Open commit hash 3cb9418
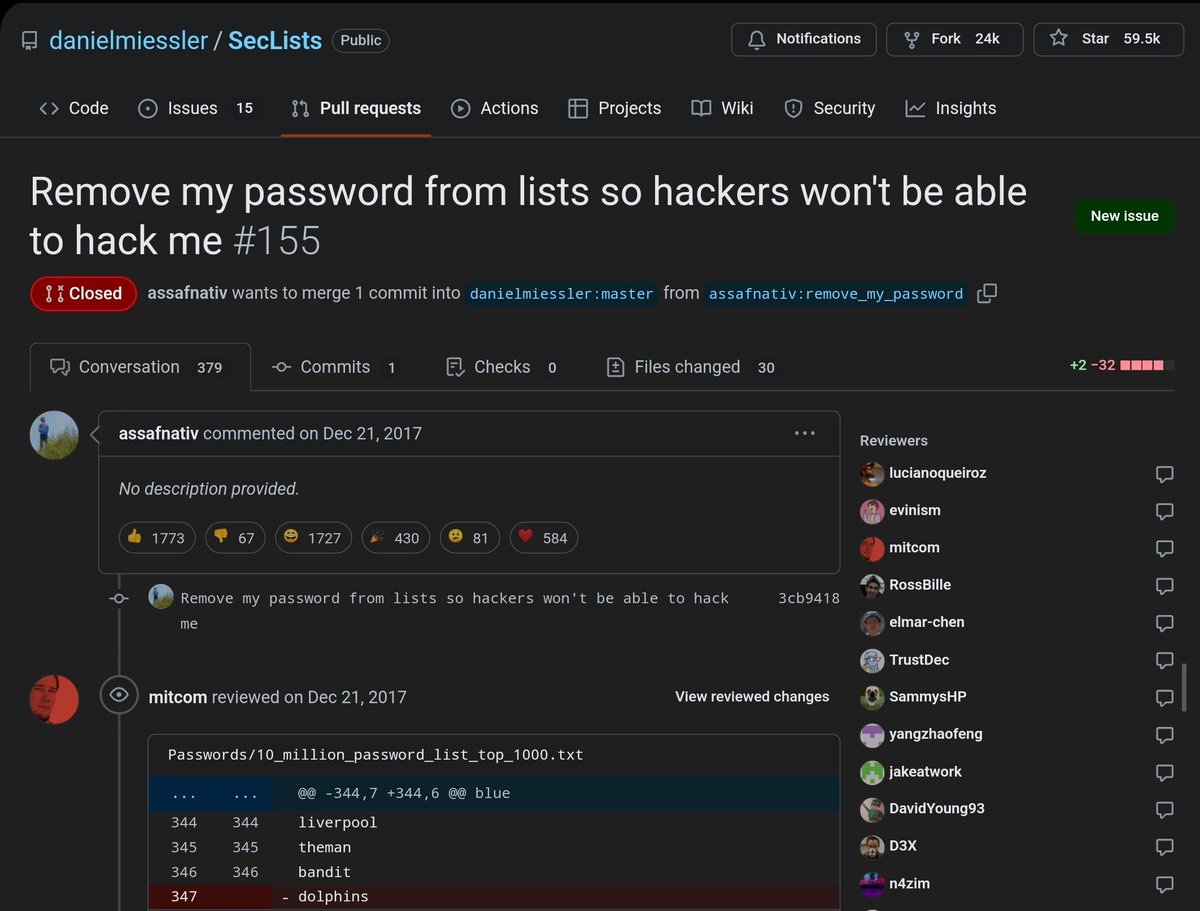Screen dimensions: 1200x911 click(x=808, y=598)
